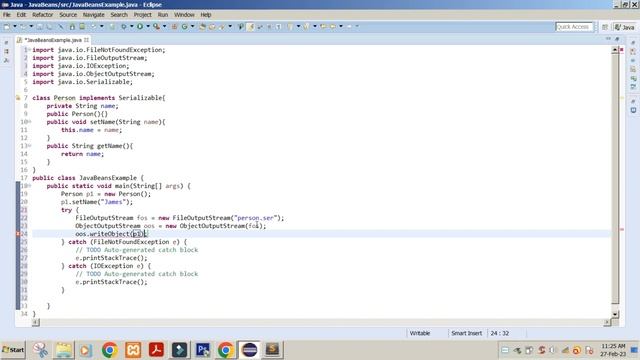This screenshot has width=640, height=360.
Task: Collapse the getName method fold at line 13
Action: (29, 146)
